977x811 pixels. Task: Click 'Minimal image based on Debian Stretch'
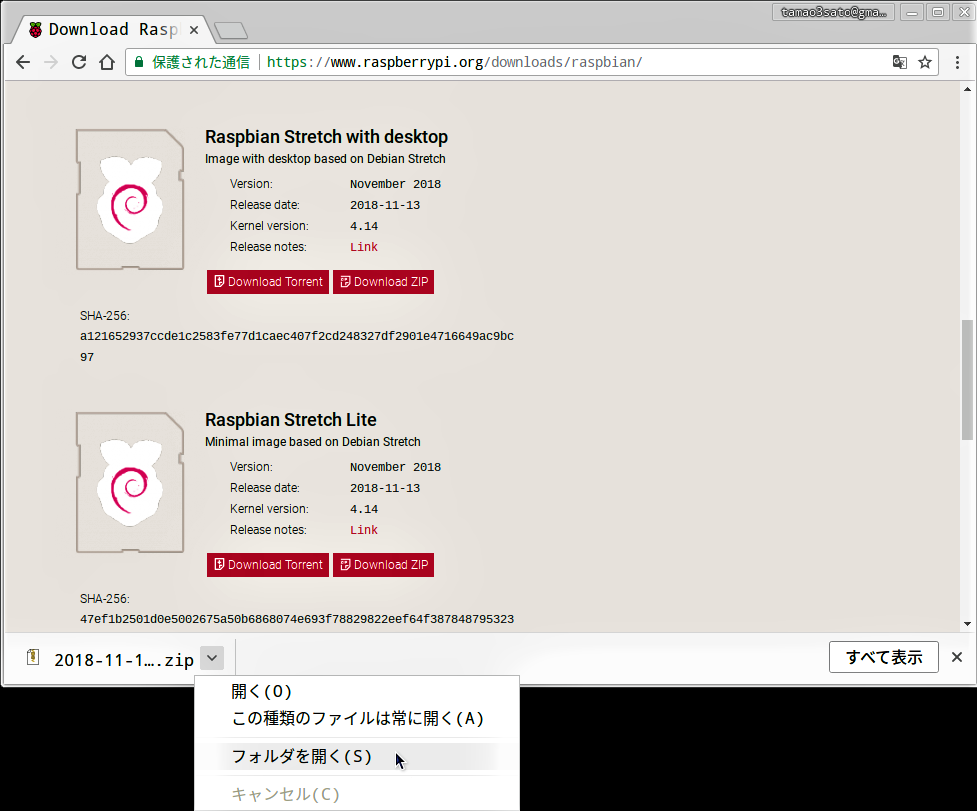pyautogui.click(x=313, y=442)
